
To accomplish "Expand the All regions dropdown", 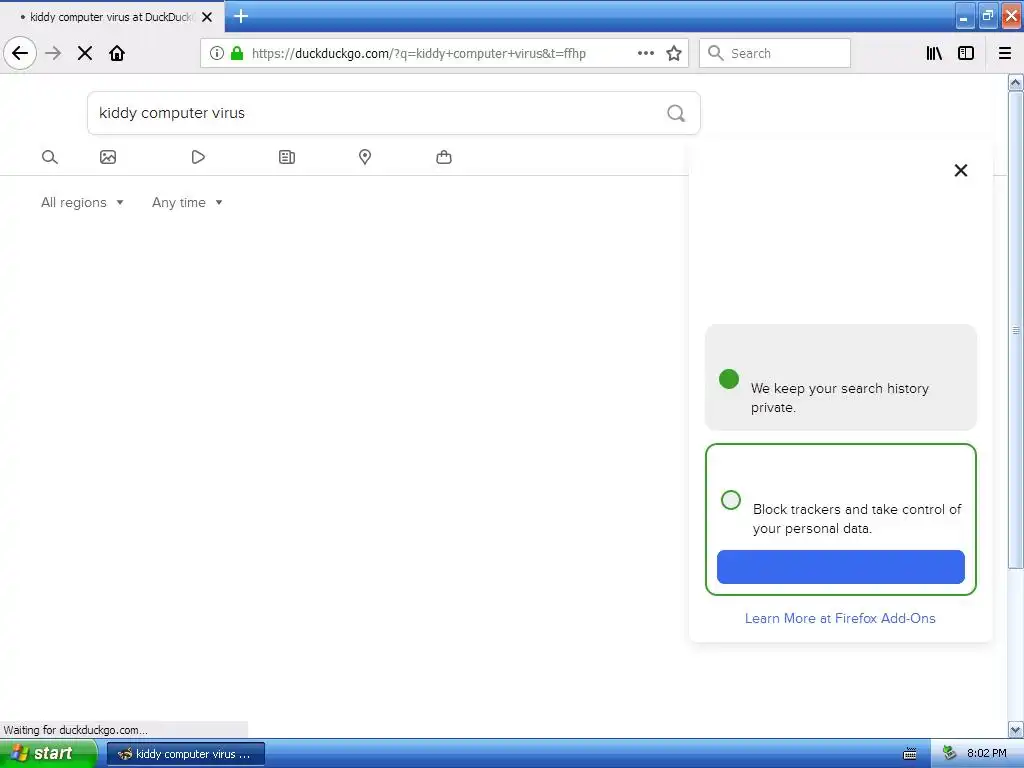I will click(x=82, y=202).
